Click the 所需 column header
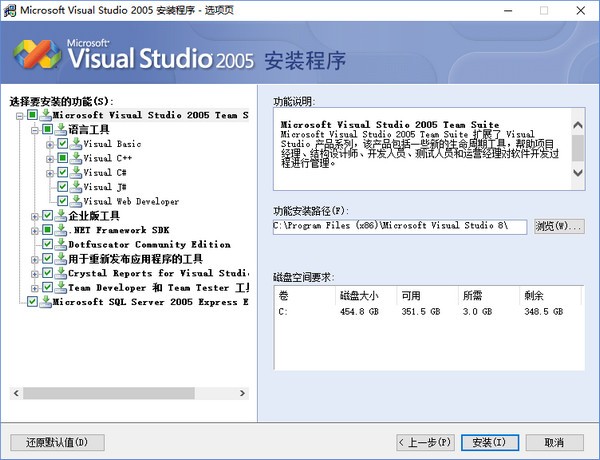 [489, 295]
